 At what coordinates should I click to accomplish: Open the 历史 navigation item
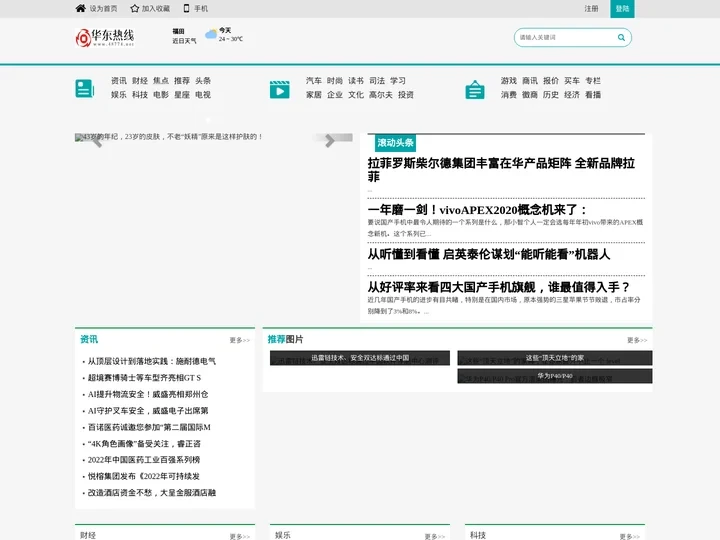[x=551, y=95]
